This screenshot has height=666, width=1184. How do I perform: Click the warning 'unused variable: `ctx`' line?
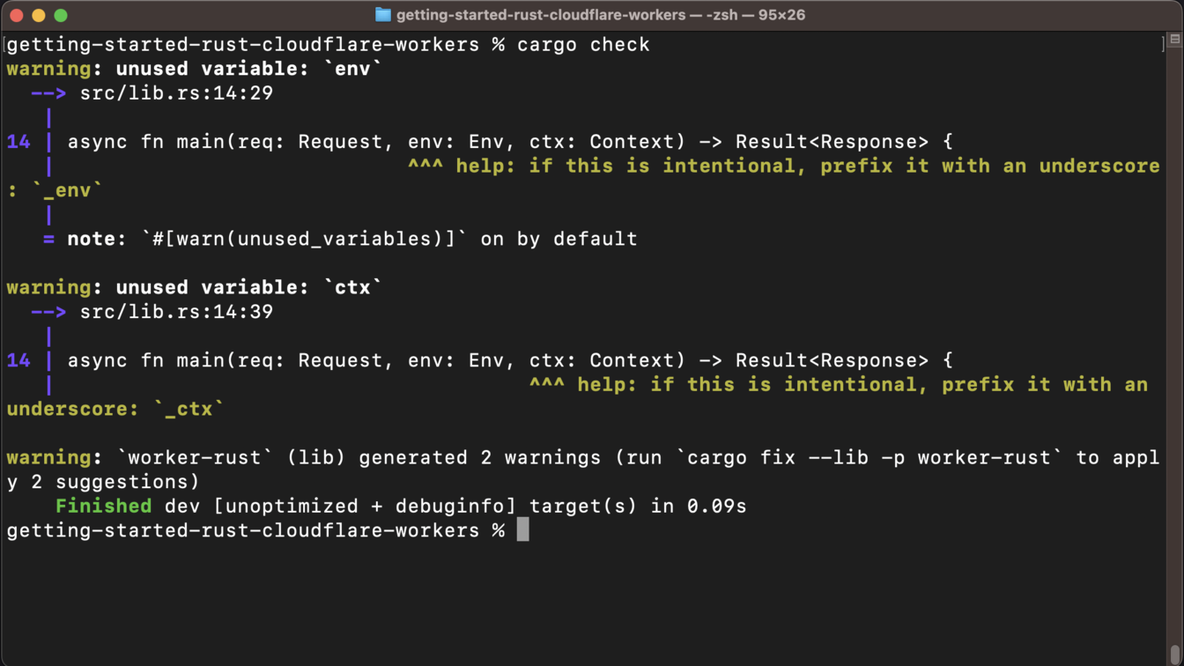point(194,288)
